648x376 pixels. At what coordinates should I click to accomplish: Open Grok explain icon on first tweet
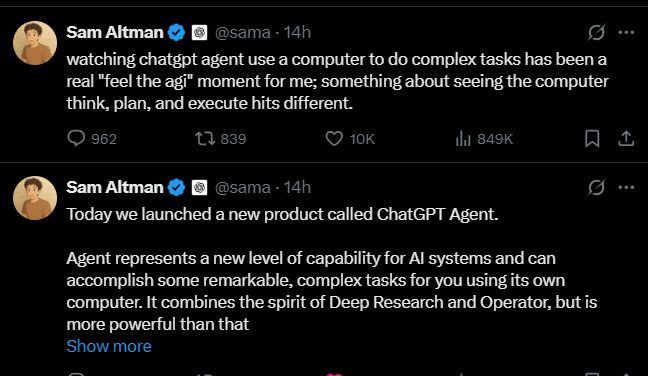pyautogui.click(x=596, y=32)
